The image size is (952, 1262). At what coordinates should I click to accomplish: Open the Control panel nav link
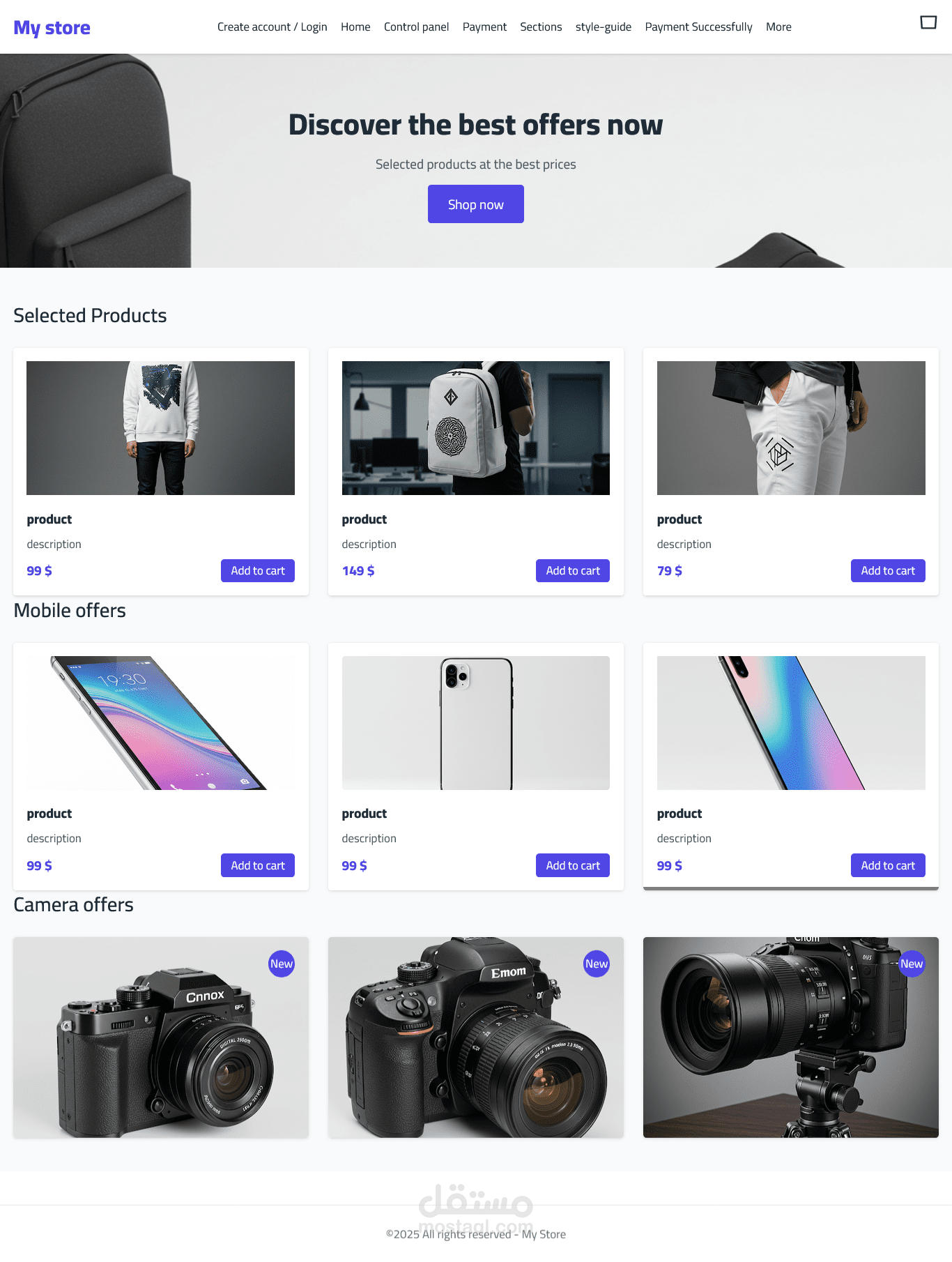click(416, 26)
